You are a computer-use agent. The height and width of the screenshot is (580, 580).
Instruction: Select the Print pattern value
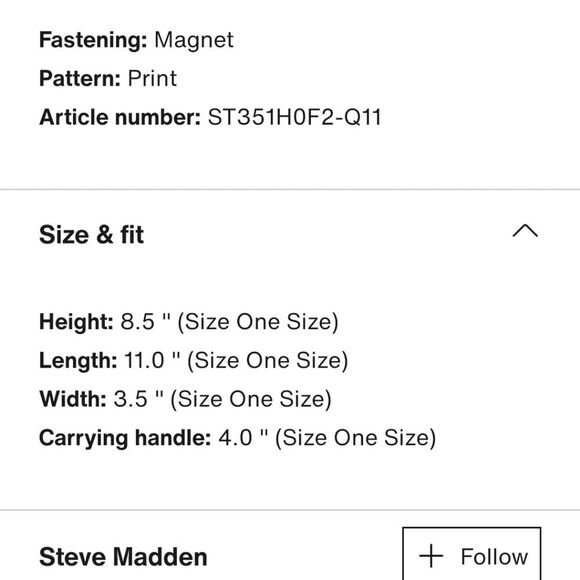coord(152,78)
